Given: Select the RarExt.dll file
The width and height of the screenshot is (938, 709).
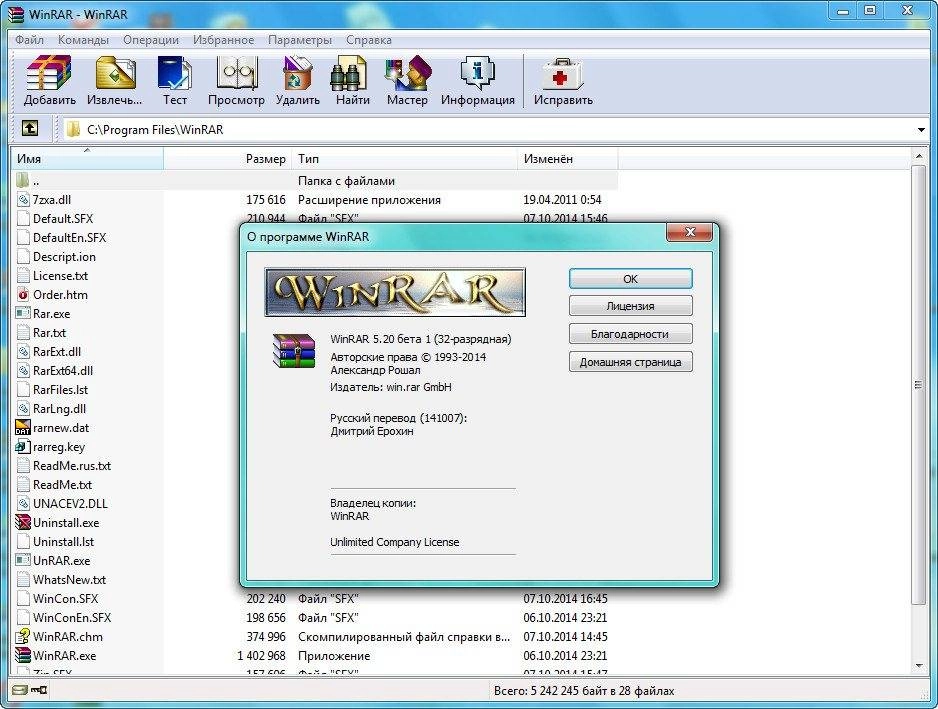Looking at the screenshot, I should pos(57,352).
